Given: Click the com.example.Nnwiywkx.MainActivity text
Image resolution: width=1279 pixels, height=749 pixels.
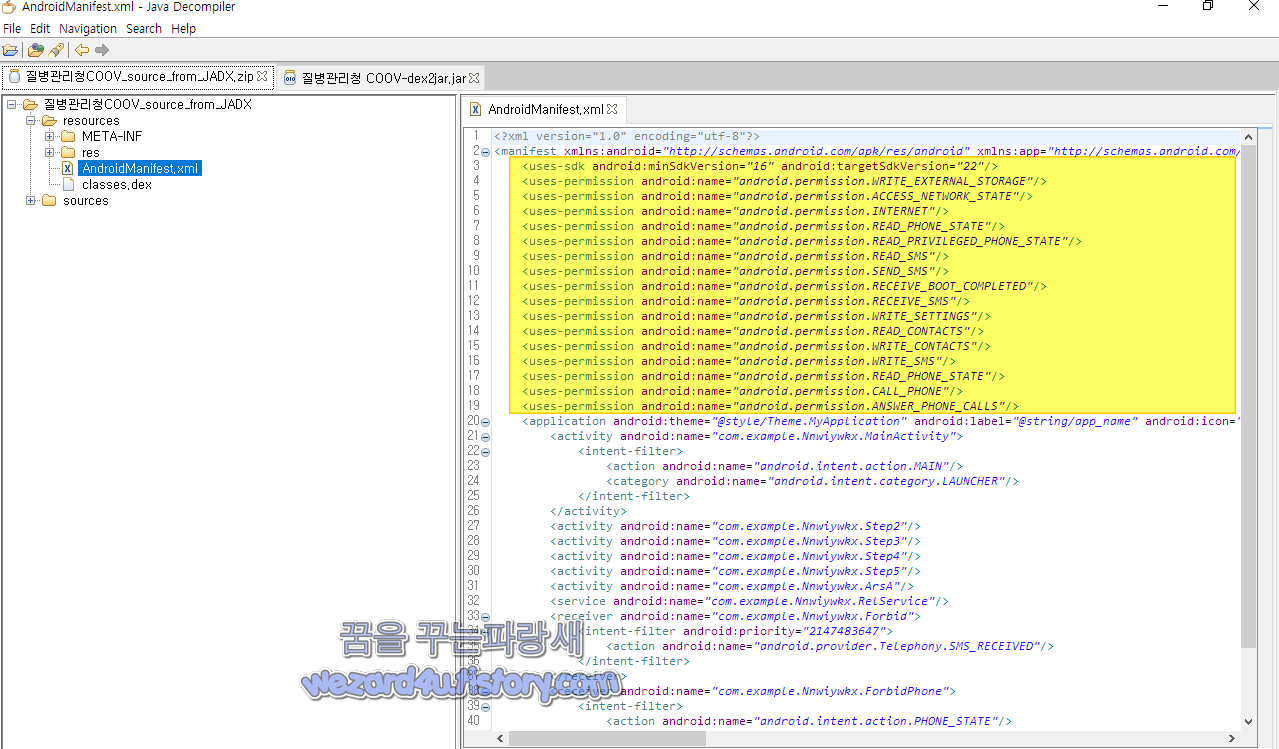Looking at the screenshot, I should click(x=834, y=436).
